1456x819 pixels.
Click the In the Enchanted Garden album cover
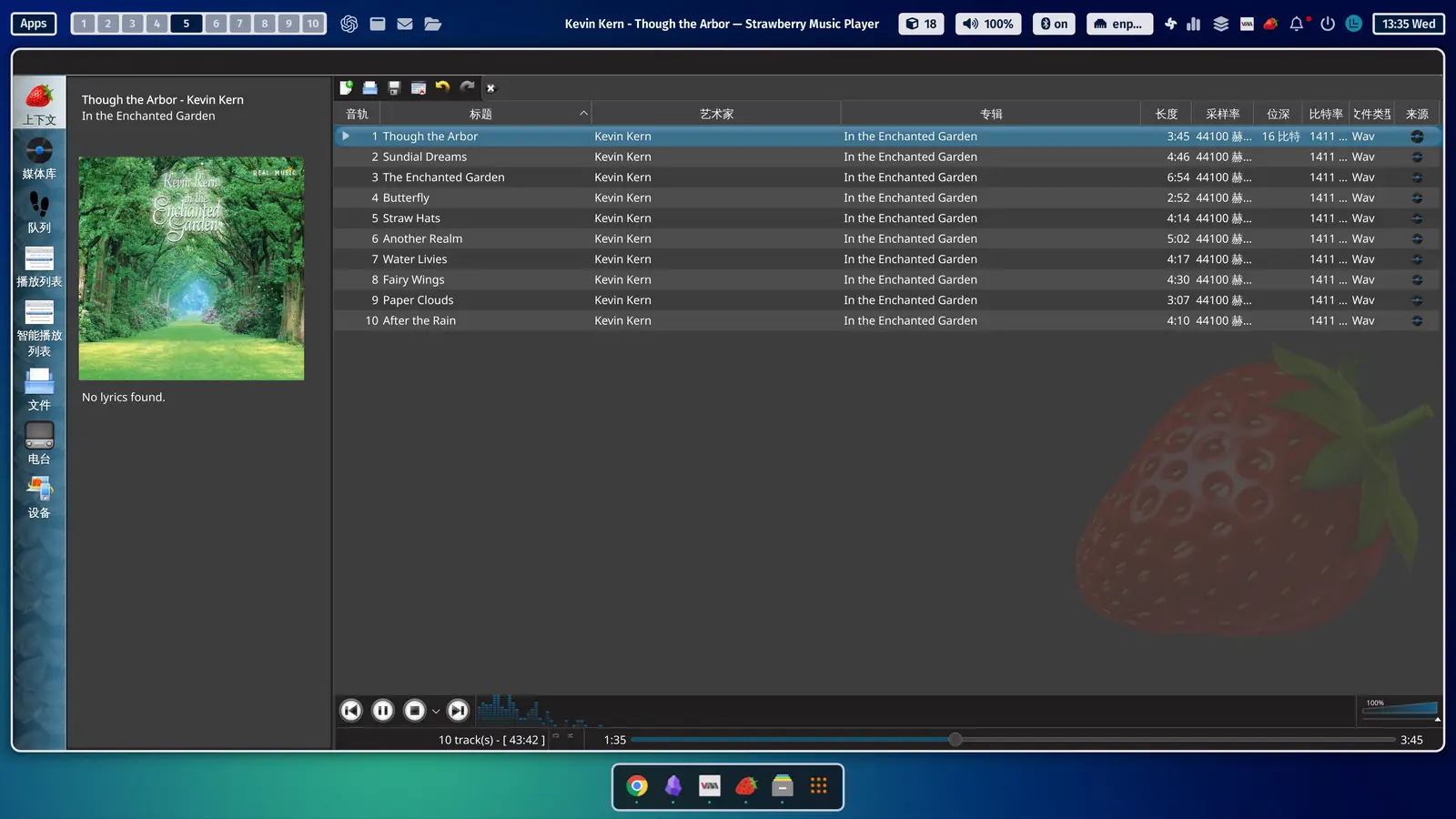point(191,268)
